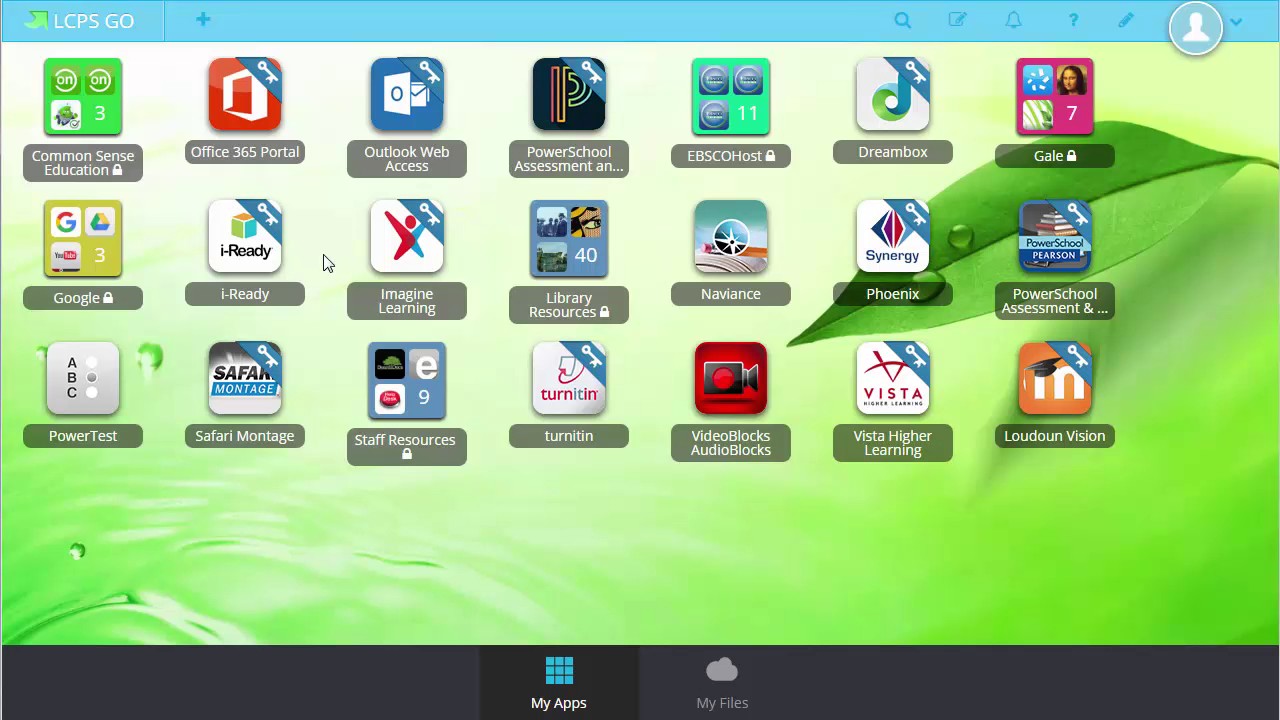1280x720 pixels.
Task: Click the PowerTest label
Action: [x=83, y=436]
